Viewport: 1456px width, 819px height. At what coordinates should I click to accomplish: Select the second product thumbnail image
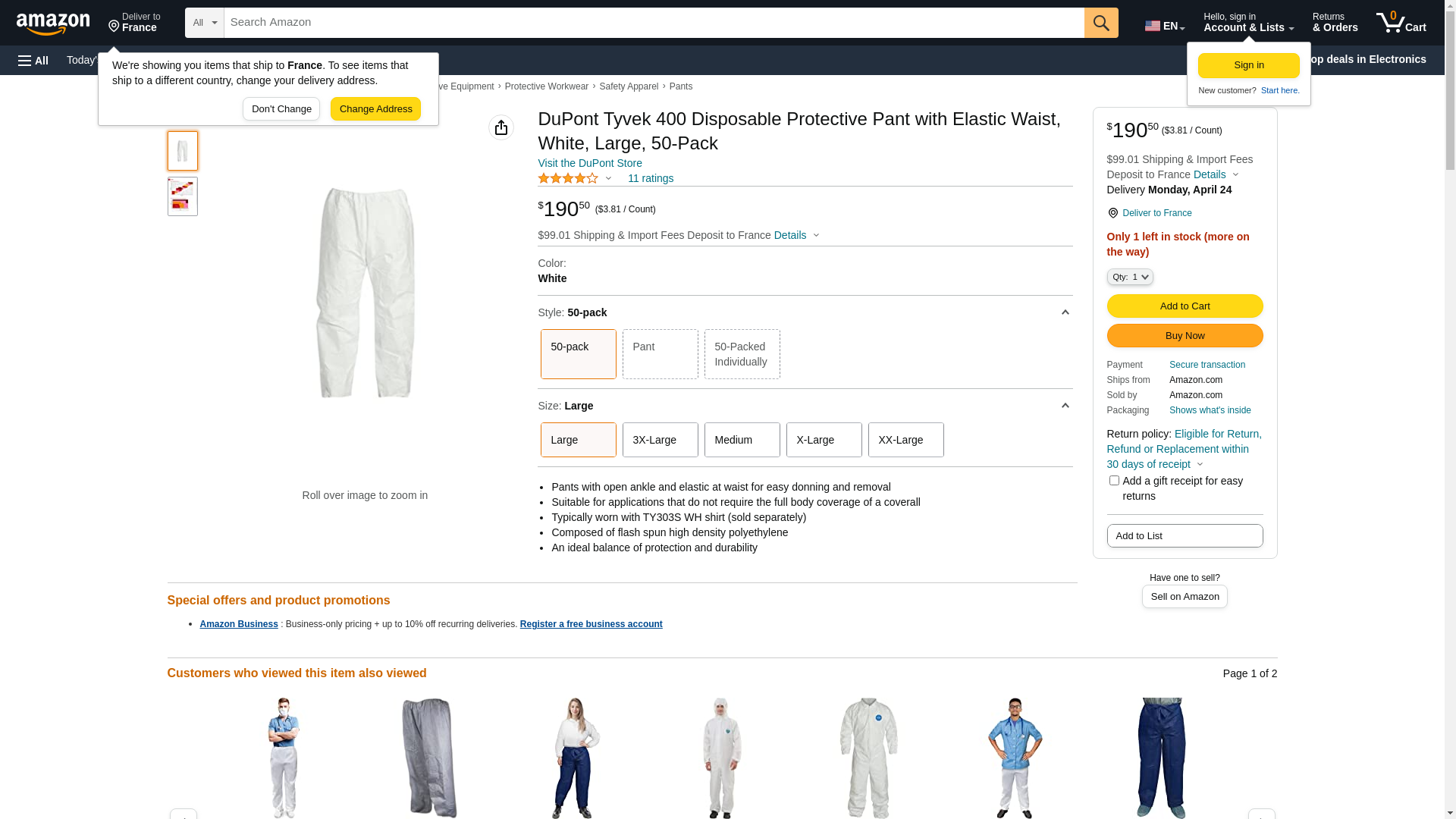tap(183, 196)
